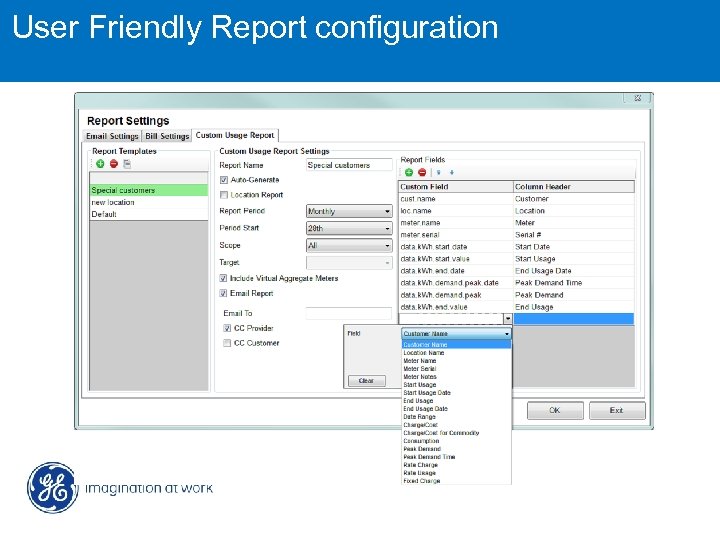Choose Fixed Charge from field list
The image size is (720, 540).
[456, 481]
